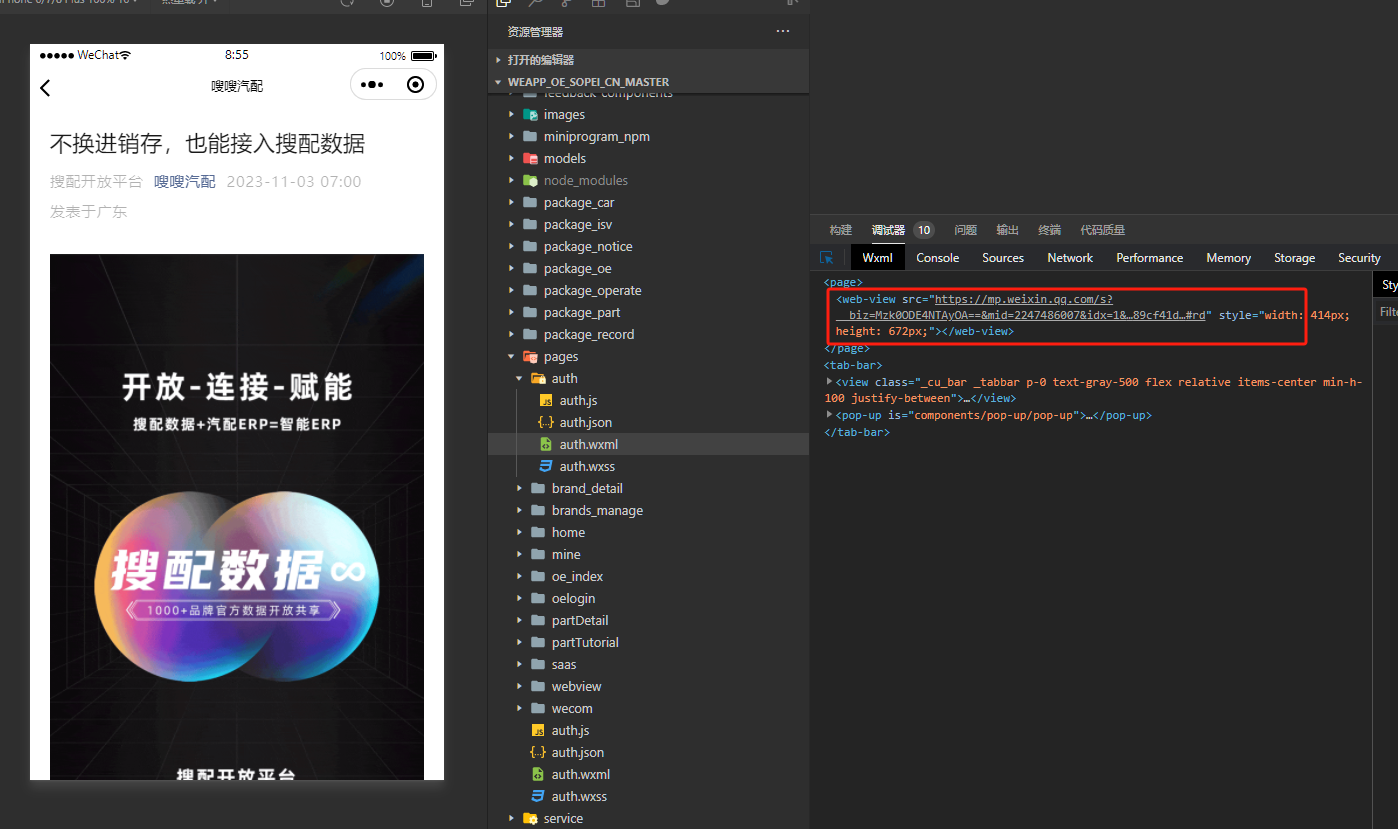The height and width of the screenshot is (829, 1398).
Task: Open the 问题 panel tab
Action: click(x=966, y=230)
